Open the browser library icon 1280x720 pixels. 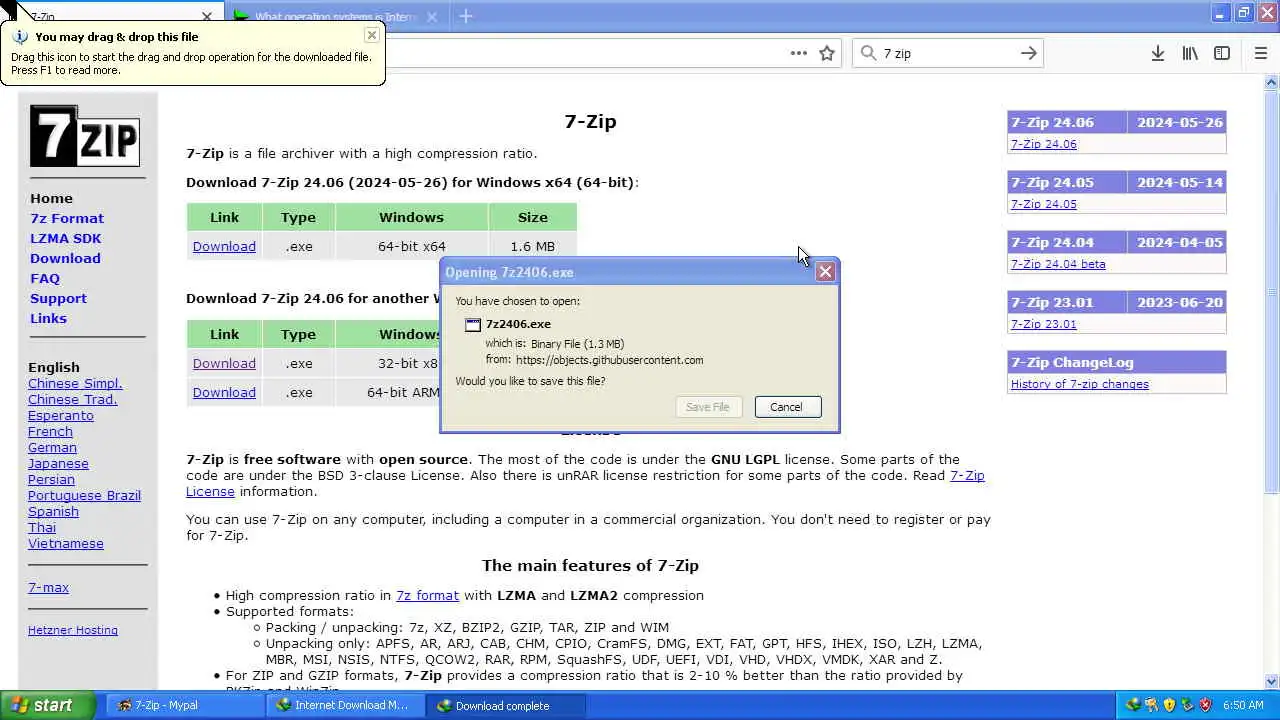click(x=1190, y=53)
